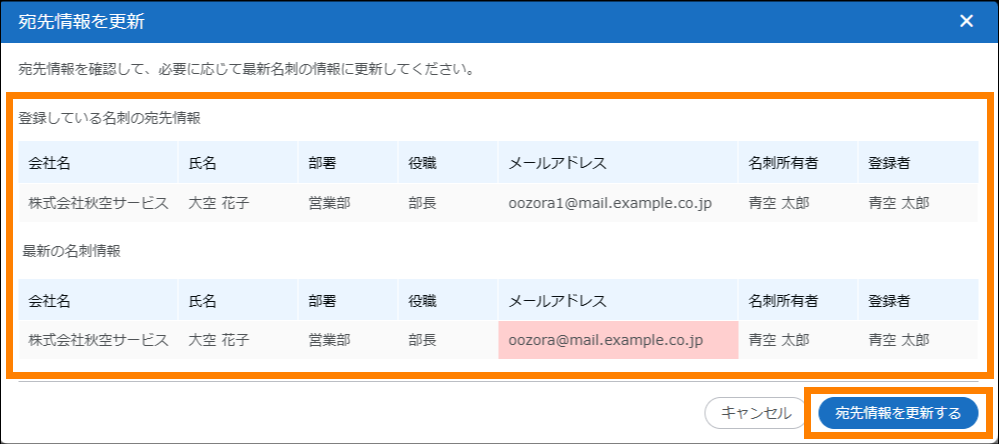Viewport: 999px width, 444px height.
Task: Click 名刺所有者 header in the latest card table
Action: coord(783,300)
